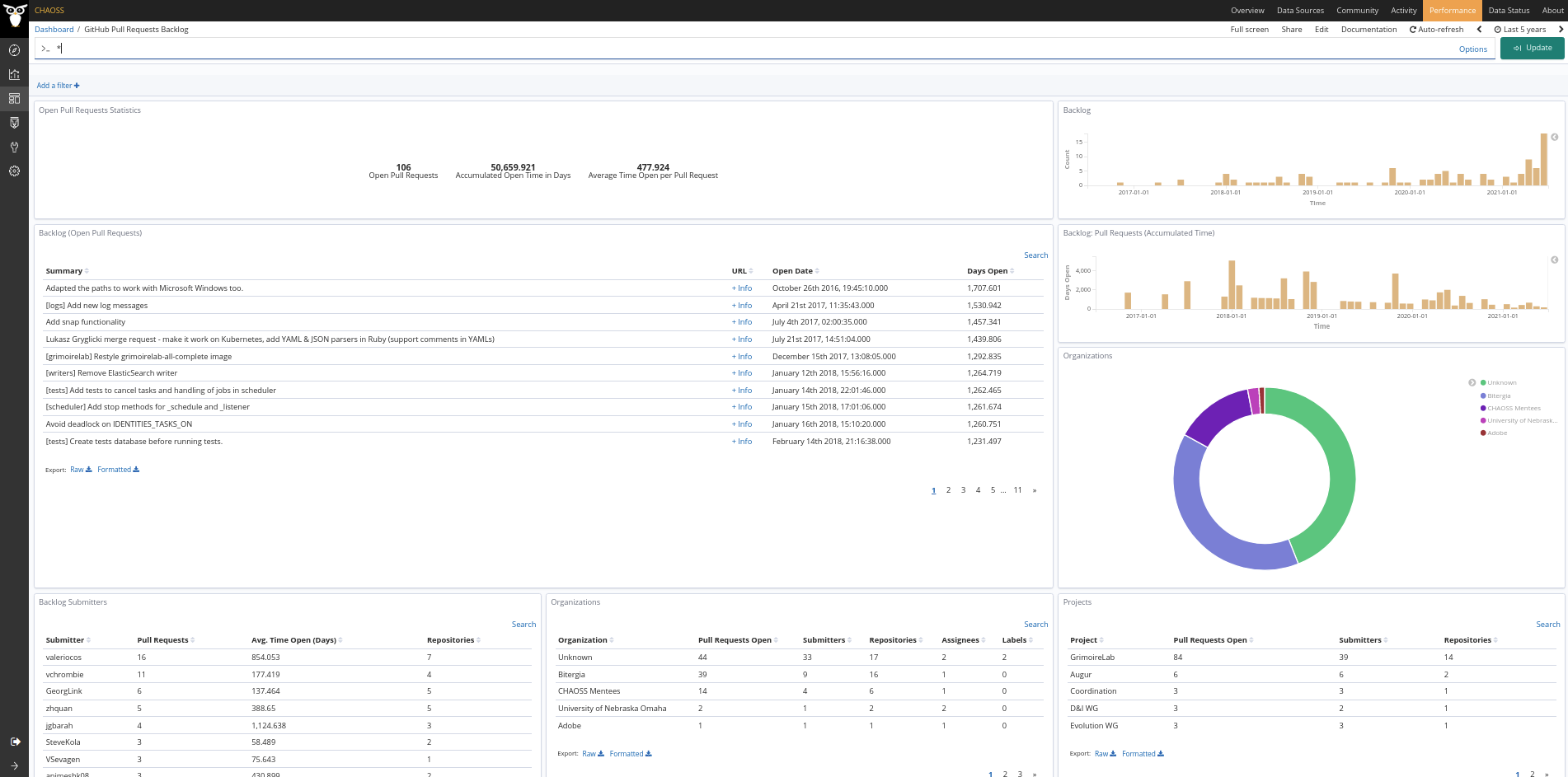Step time range forward with right chevron
1568x777 pixels.
point(1561,30)
